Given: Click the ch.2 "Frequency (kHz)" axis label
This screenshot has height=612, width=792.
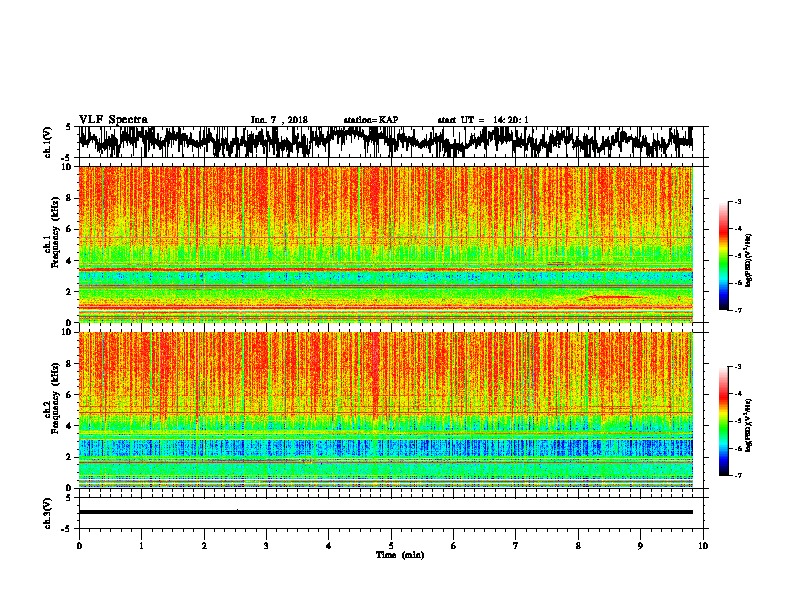Looking at the screenshot, I should [x=55, y=398].
